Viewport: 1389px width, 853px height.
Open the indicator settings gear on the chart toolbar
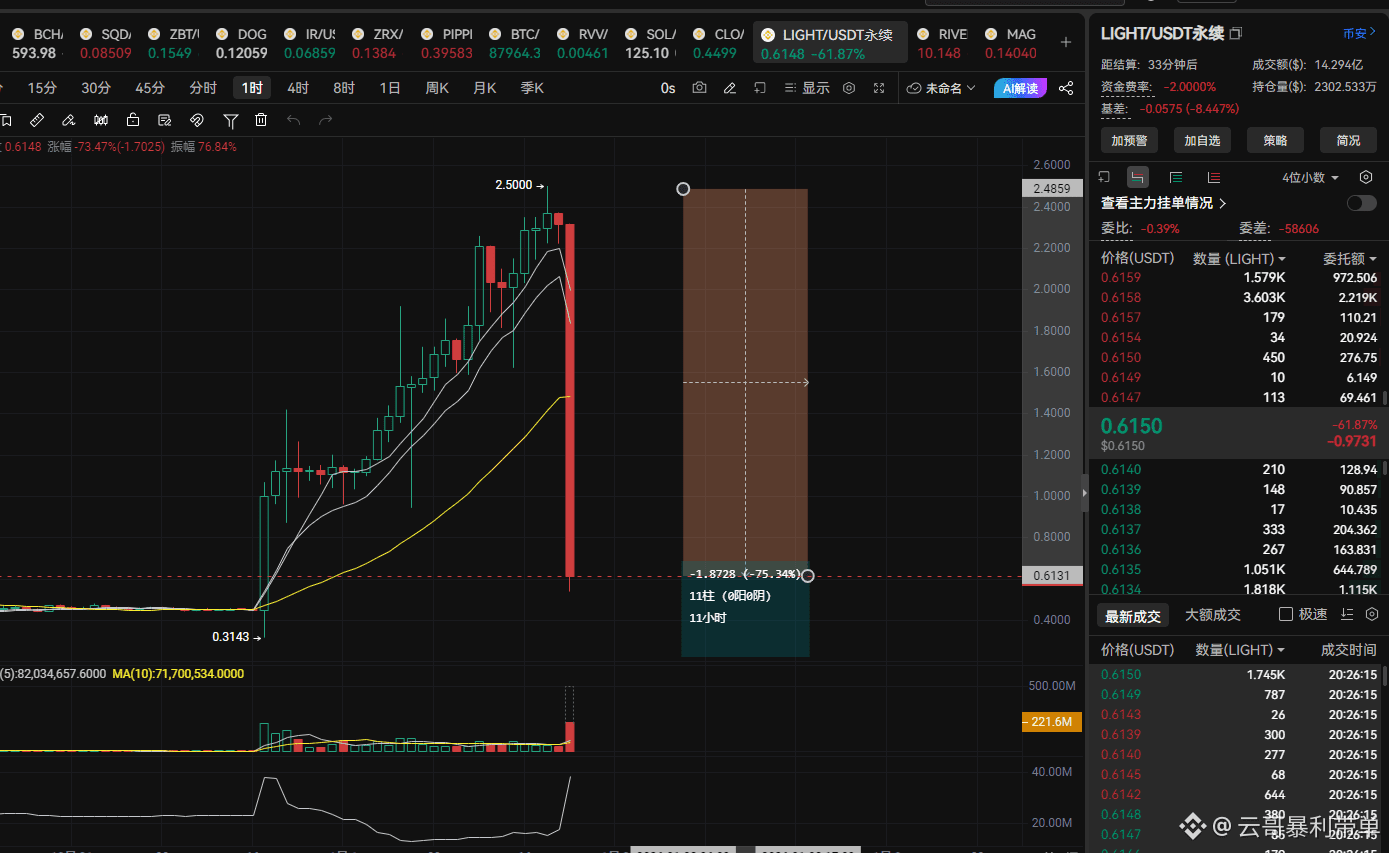[x=848, y=88]
